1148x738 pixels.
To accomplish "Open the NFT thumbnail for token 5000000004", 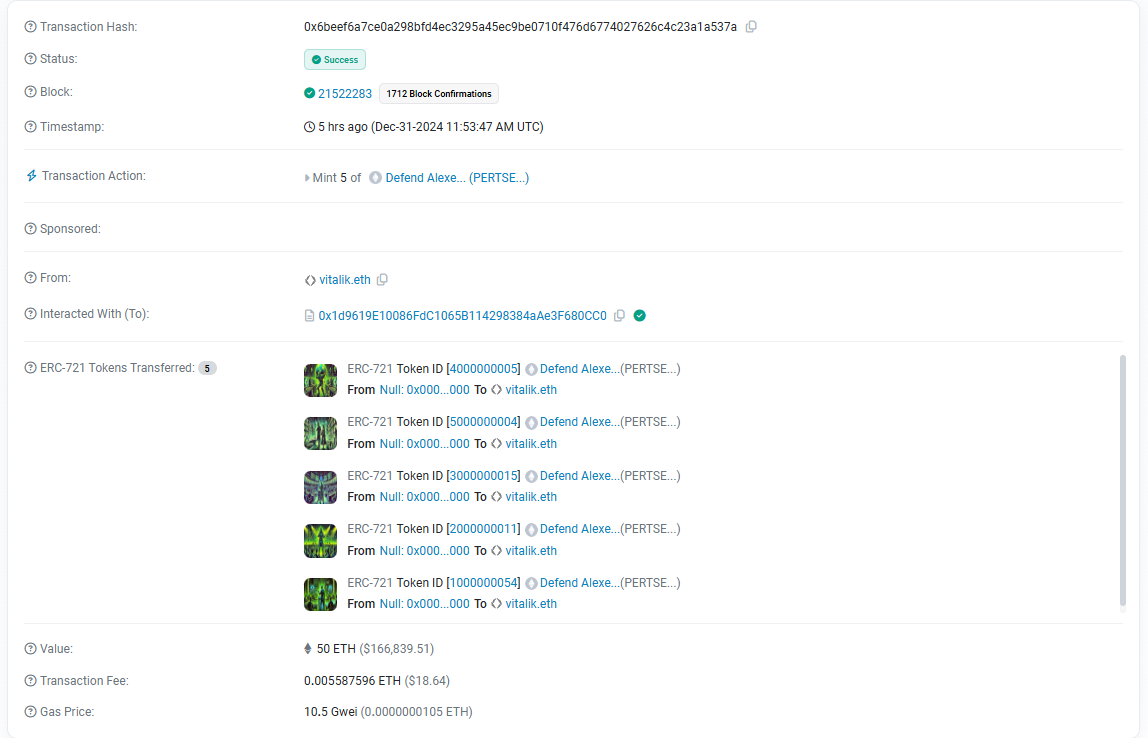I will tap(321, 433).
